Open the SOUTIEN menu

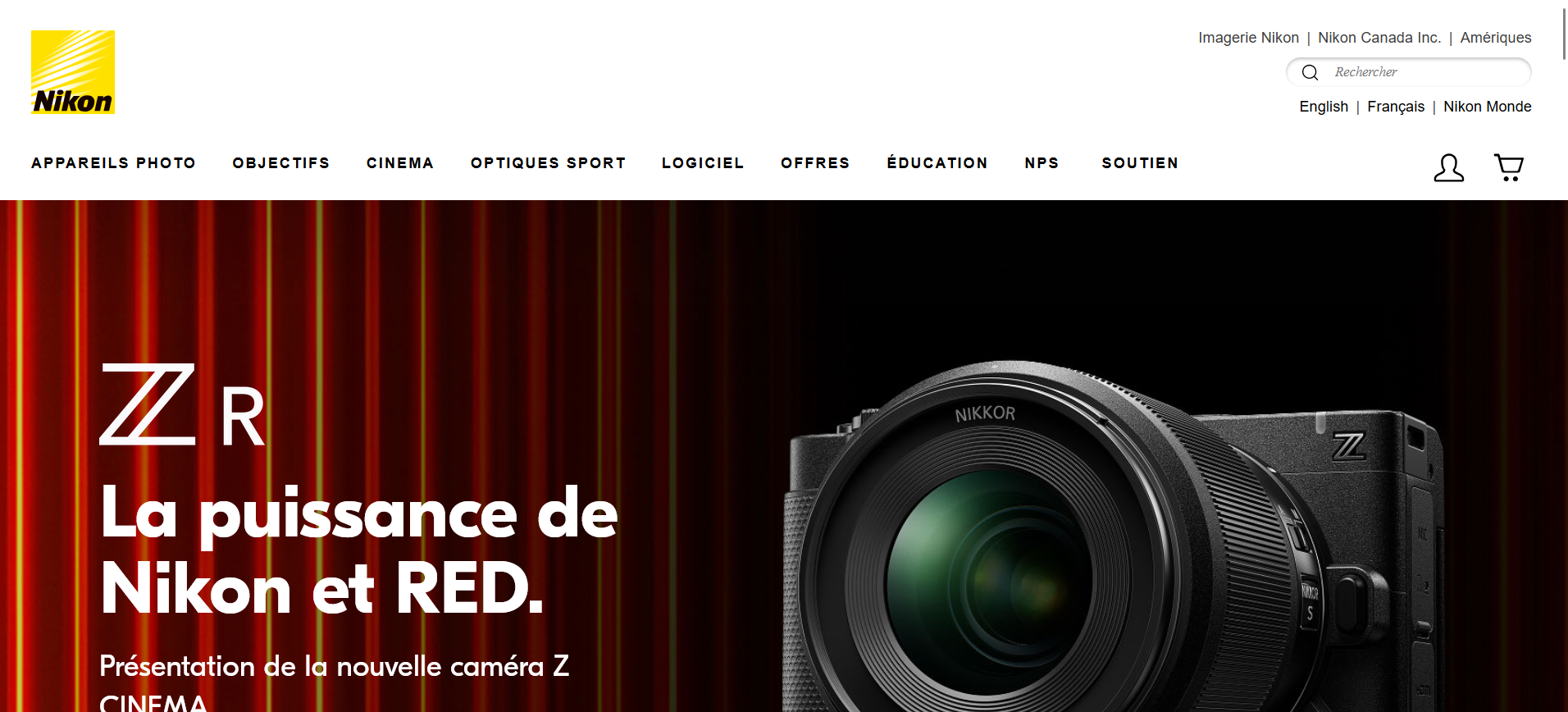1140,163
